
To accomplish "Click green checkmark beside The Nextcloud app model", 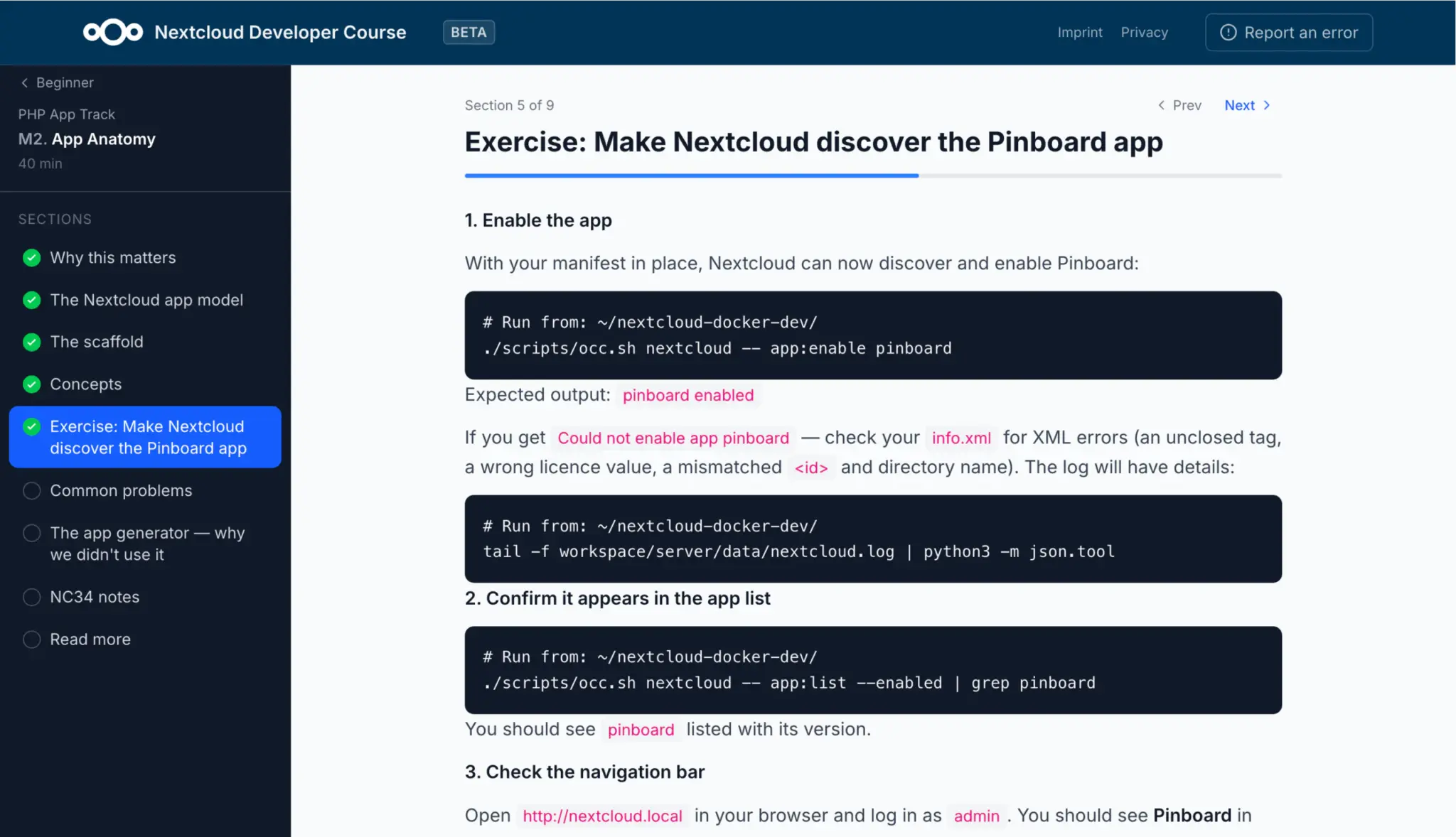I will tap(31, 300).
